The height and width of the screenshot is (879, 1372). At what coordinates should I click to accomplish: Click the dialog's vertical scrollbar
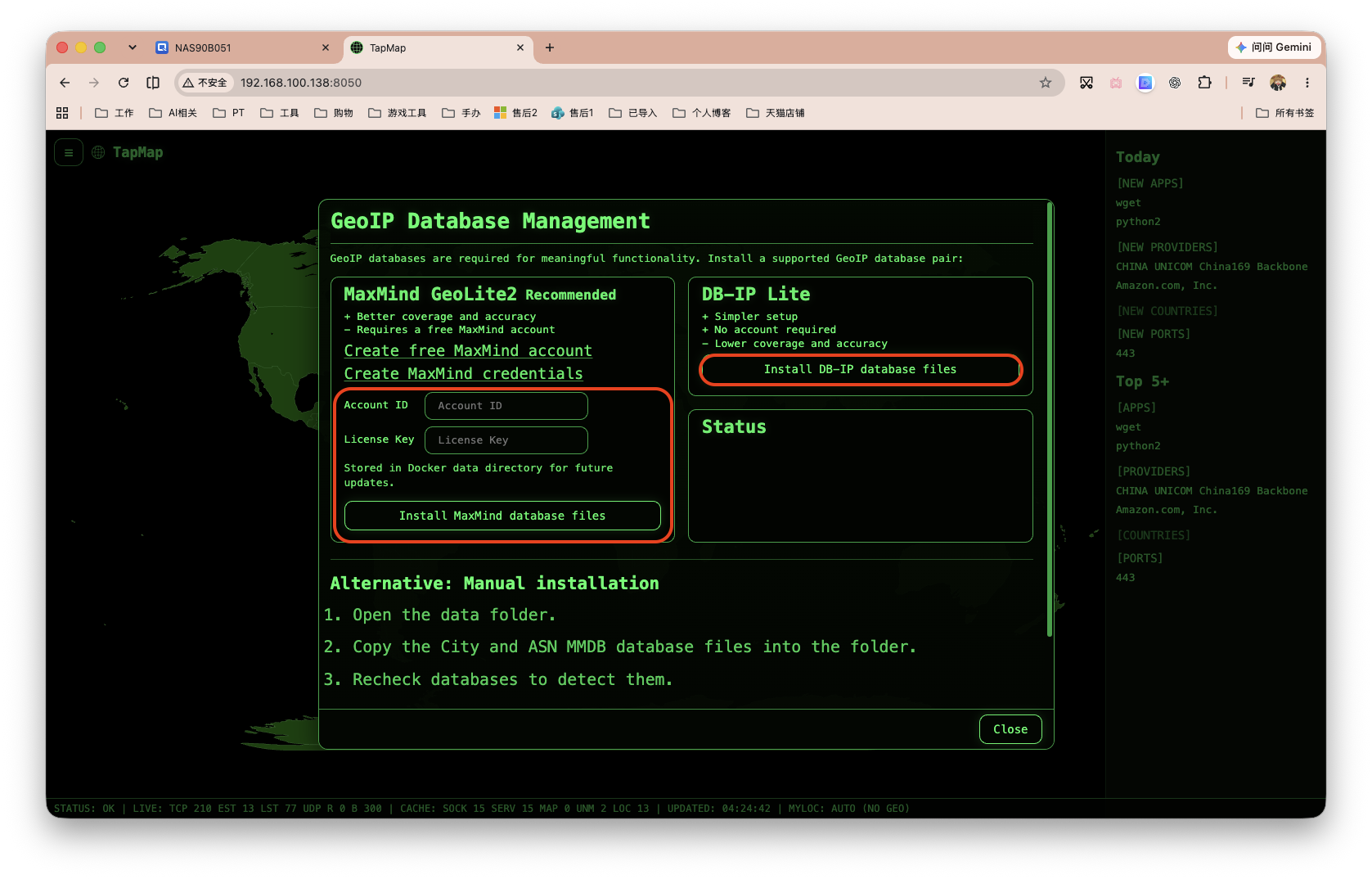tap(1050, 419)
